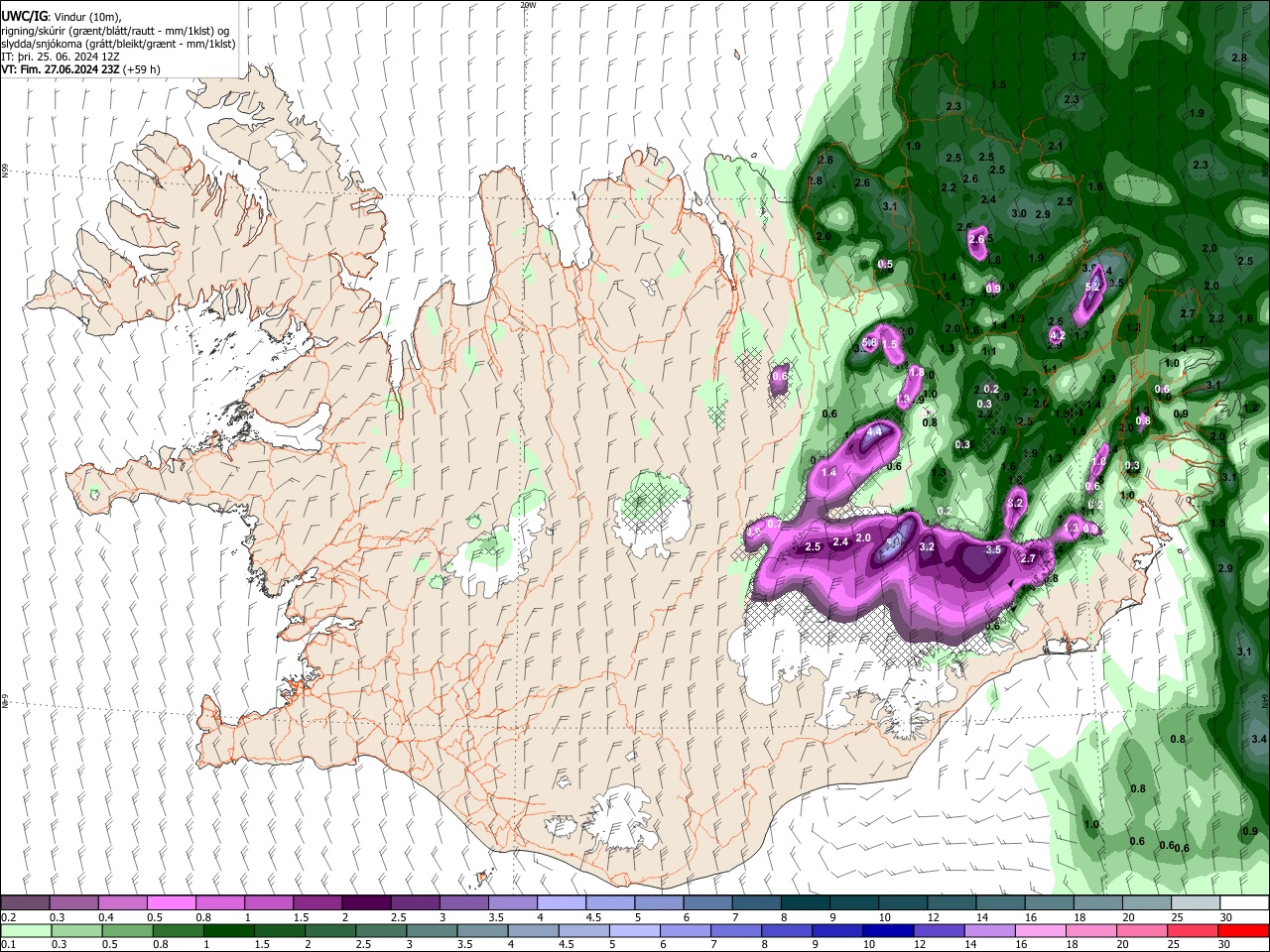The width and height of the screenshot is (1270, 952).
Task: Click the 'UWC/IG' title text
Action: (x=25, y=17)
